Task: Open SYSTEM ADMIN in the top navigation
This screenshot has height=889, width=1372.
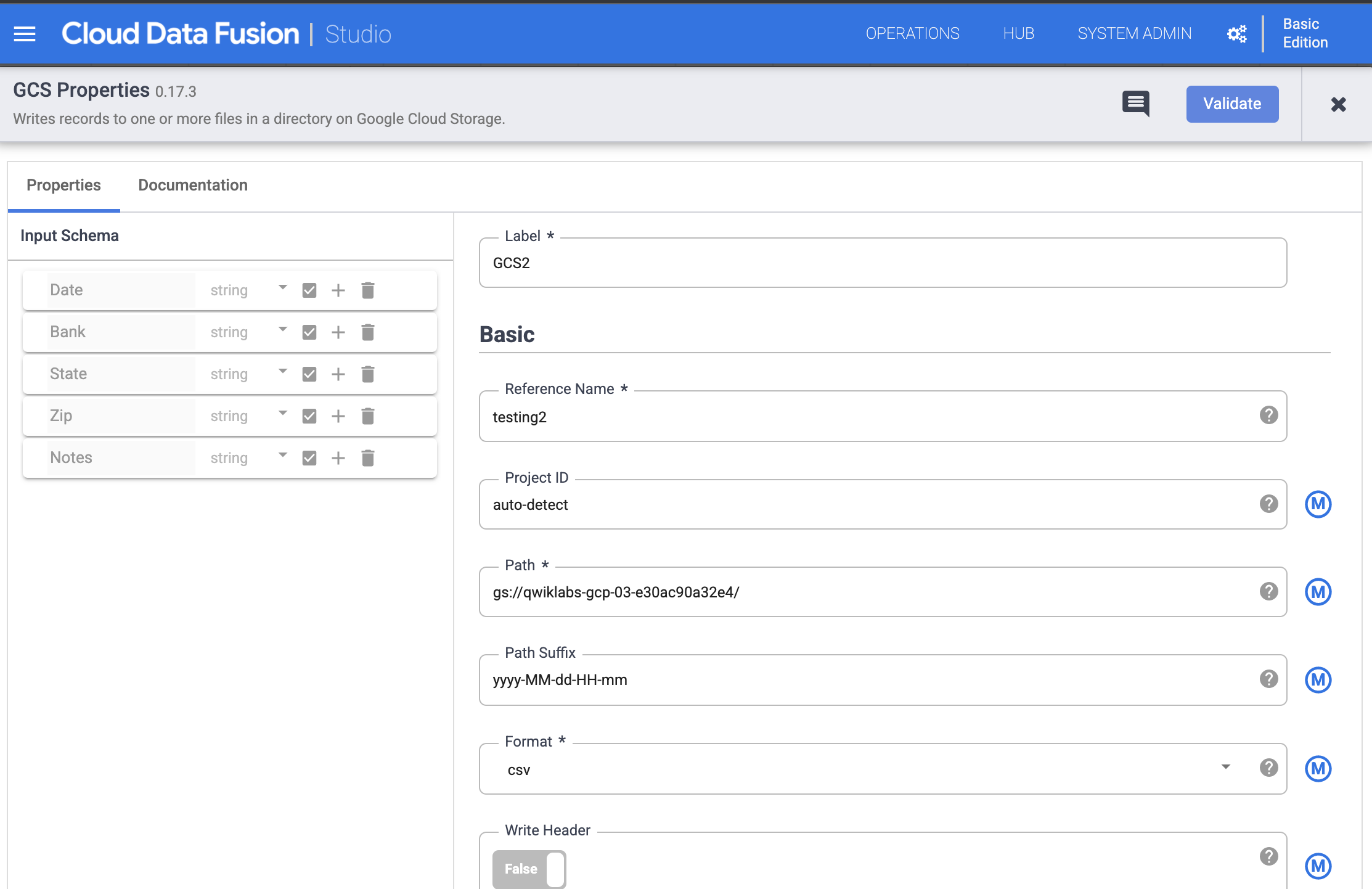Action: (x=1134, y=33)
